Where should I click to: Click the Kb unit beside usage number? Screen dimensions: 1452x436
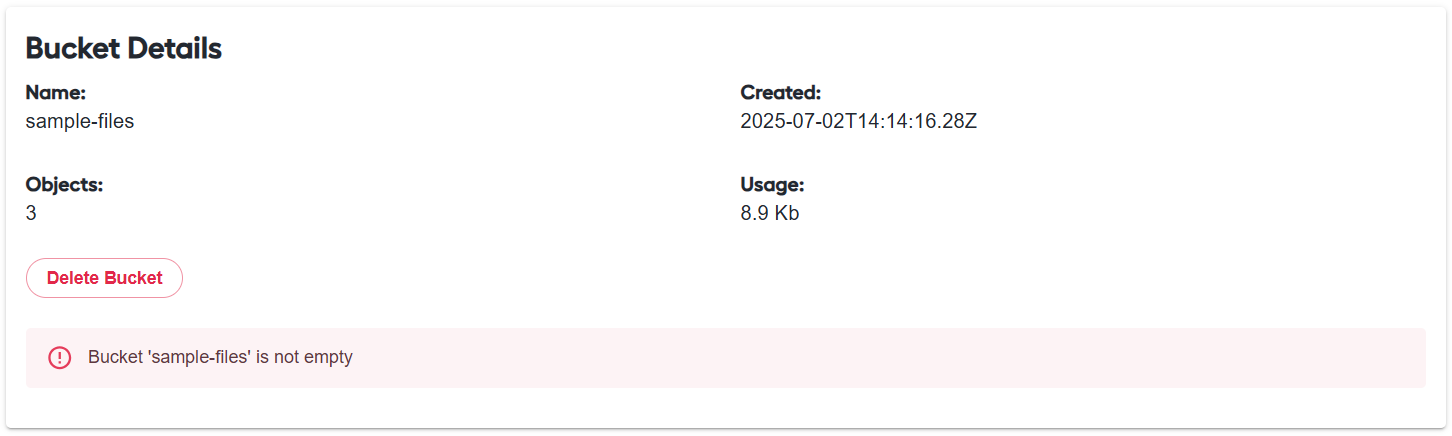787,213
